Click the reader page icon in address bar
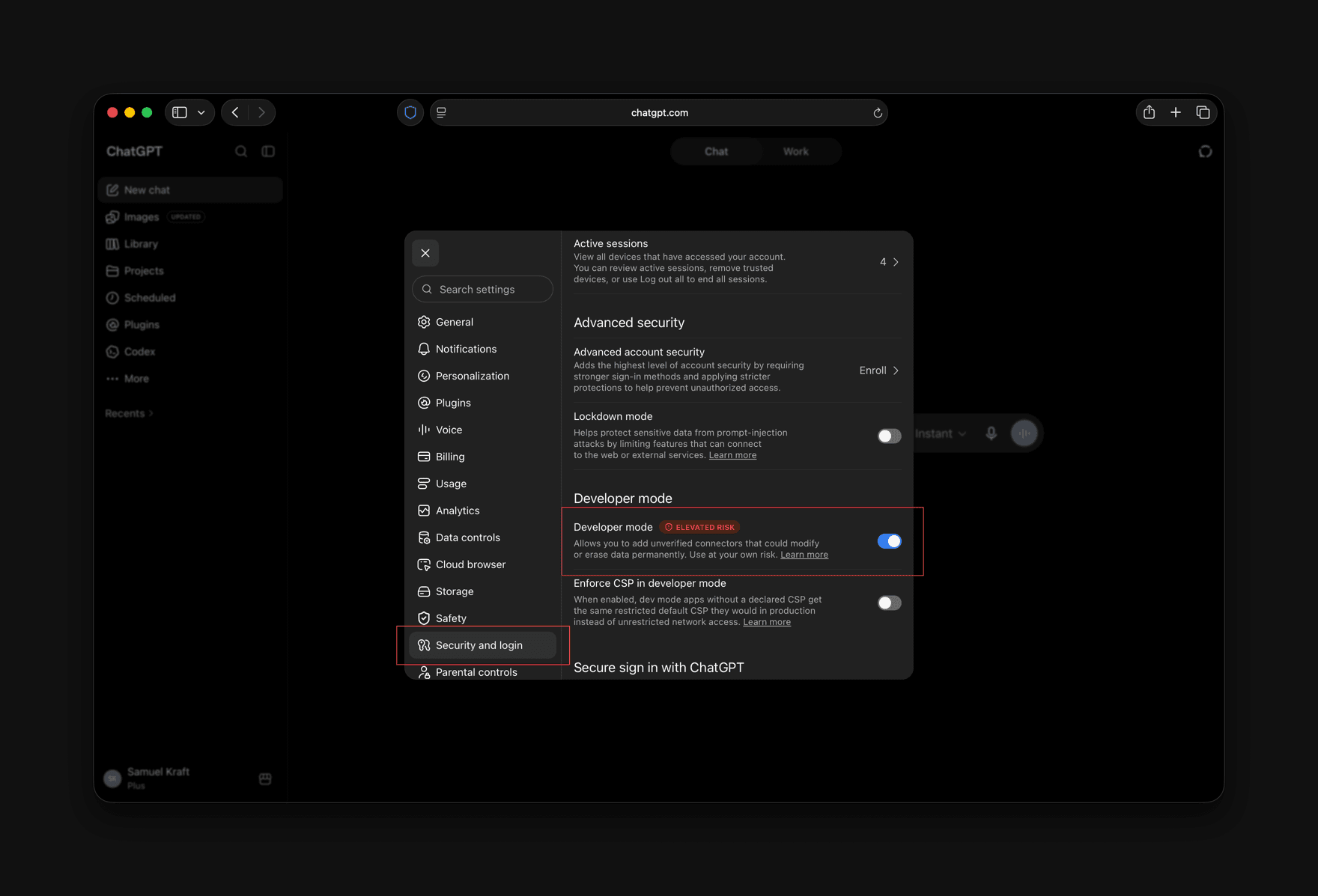Image resolution: width=1318 pixels, height=896 pixels. point(442,112)
